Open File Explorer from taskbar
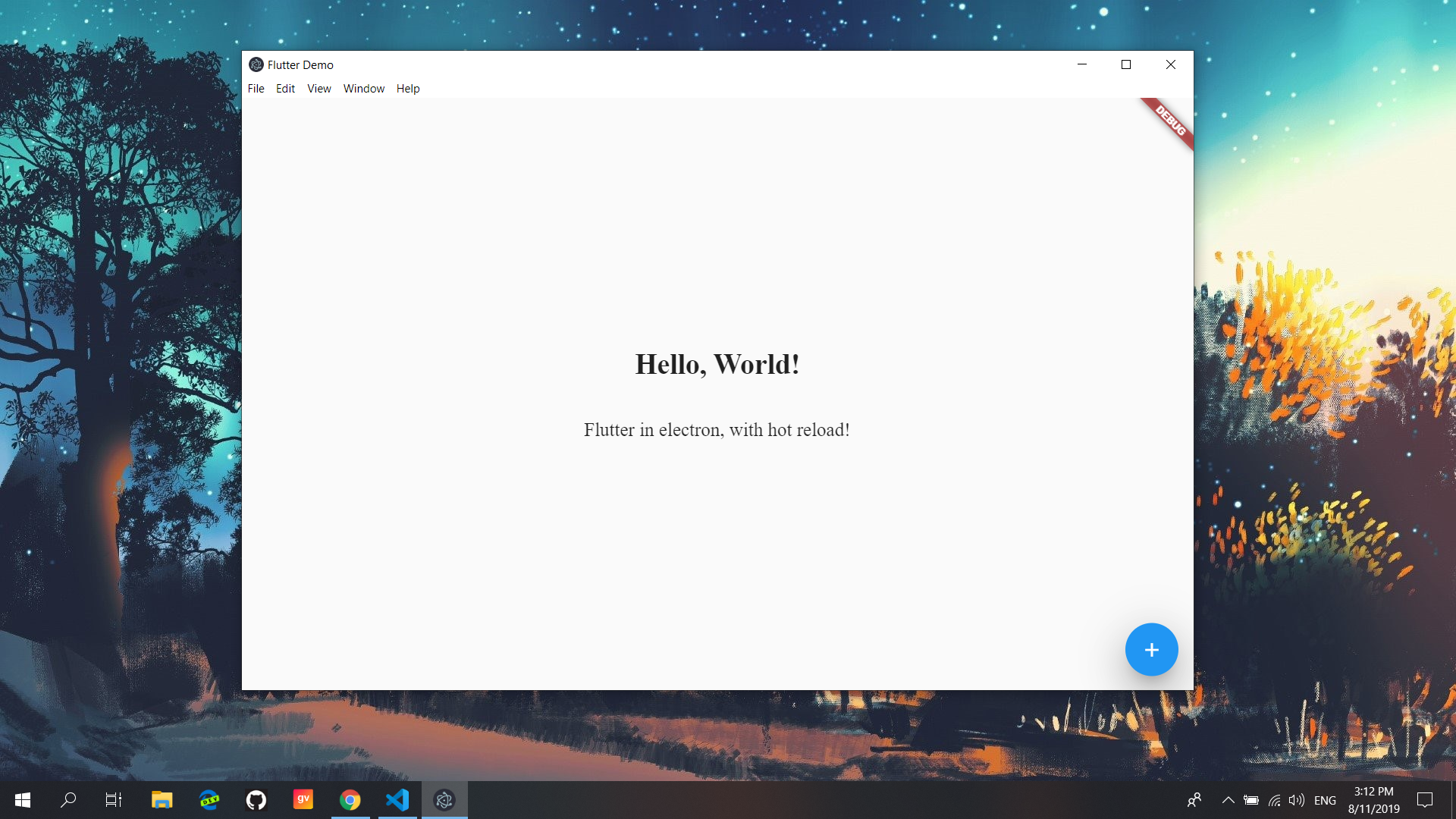Viewport: 1456px width, 819px height. [x=162, y=800]
